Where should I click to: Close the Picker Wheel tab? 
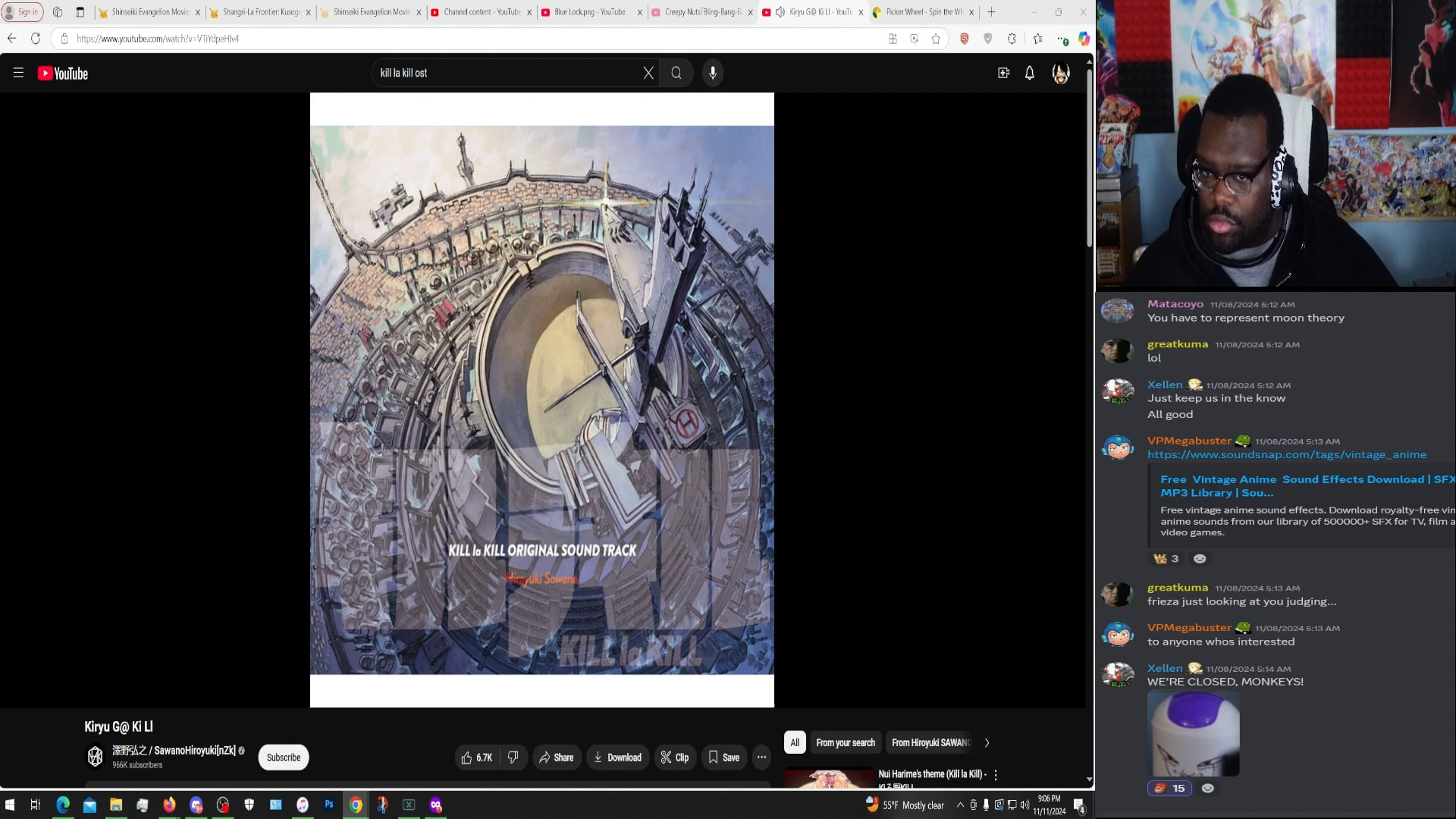(x=971, y=12)
